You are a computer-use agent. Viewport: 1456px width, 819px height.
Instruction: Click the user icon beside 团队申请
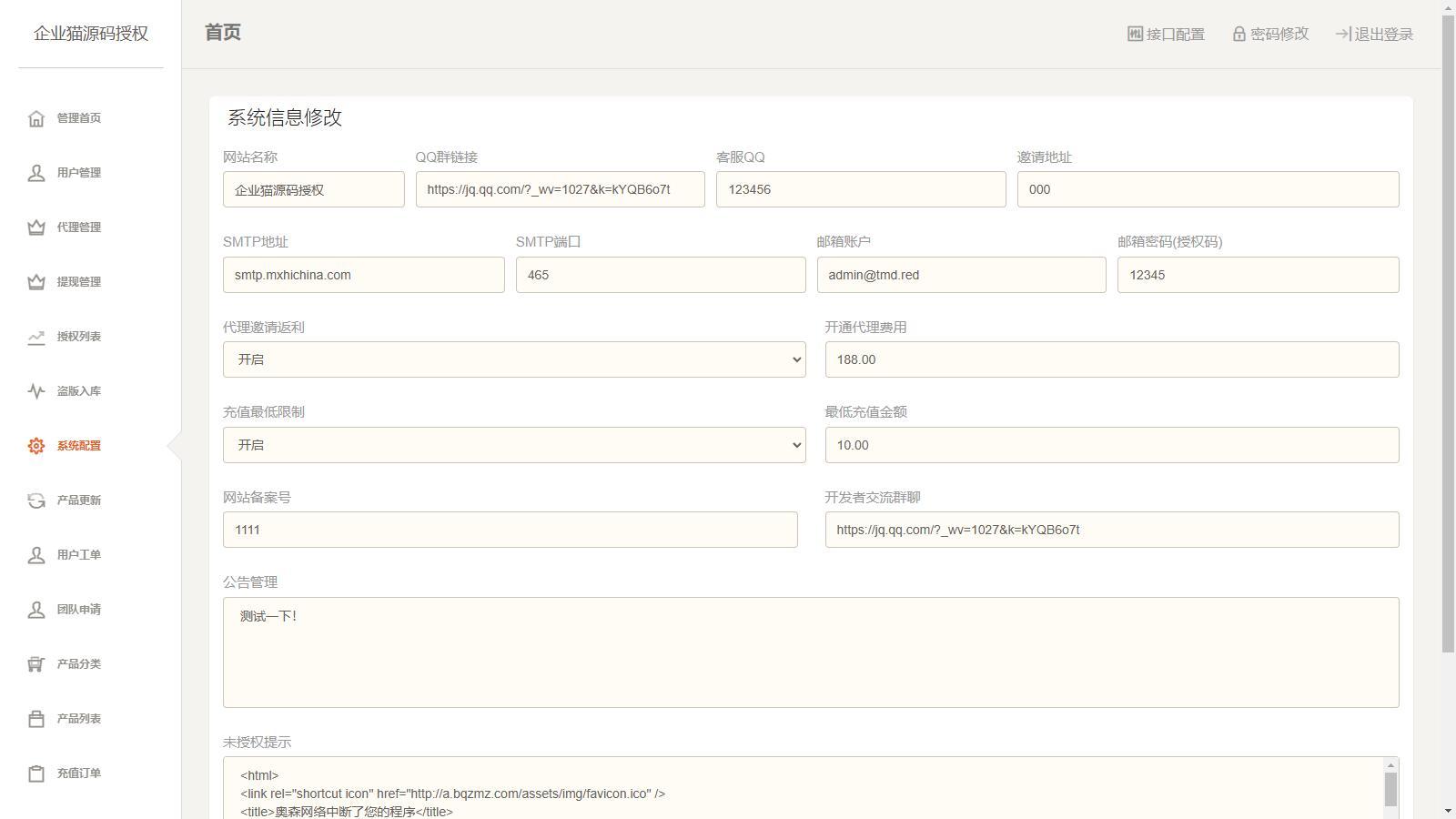(x=36, y=610)
